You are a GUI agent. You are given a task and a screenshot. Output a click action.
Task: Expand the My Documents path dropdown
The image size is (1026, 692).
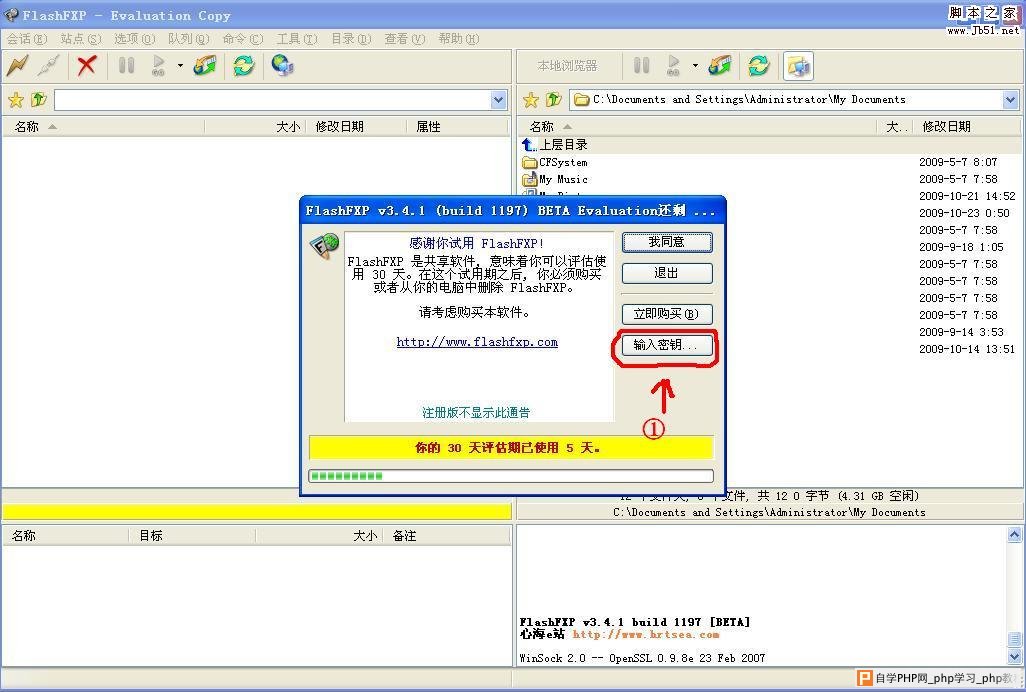(1010, 100)
